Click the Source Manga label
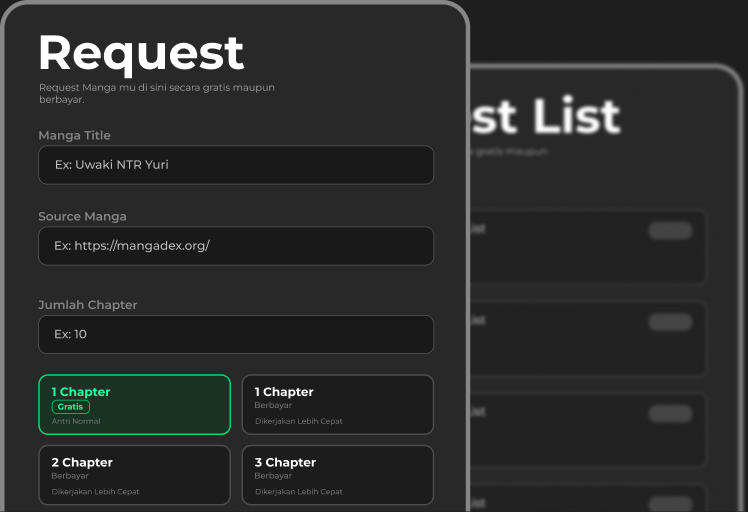 coord(83,217)
